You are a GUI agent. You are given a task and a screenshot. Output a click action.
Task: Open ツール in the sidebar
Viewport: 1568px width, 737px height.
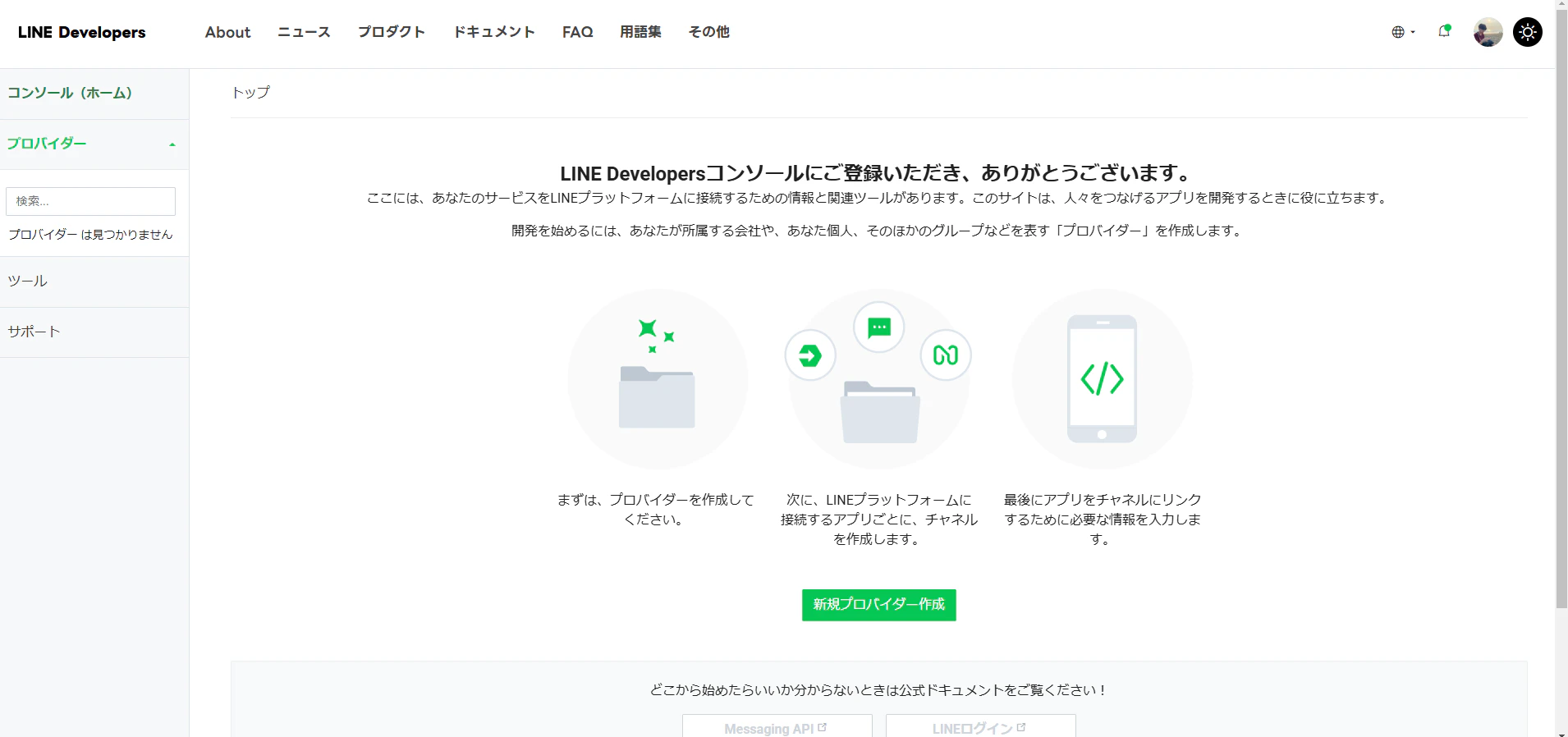94,282
